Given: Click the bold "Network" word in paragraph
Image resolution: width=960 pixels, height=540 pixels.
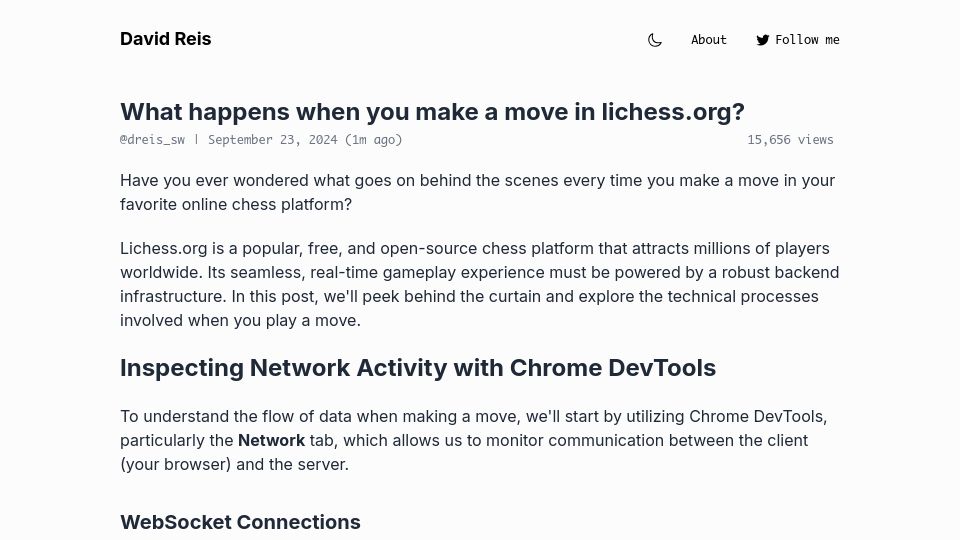Looking at the screenshot, I should click(x=271, y=440).
